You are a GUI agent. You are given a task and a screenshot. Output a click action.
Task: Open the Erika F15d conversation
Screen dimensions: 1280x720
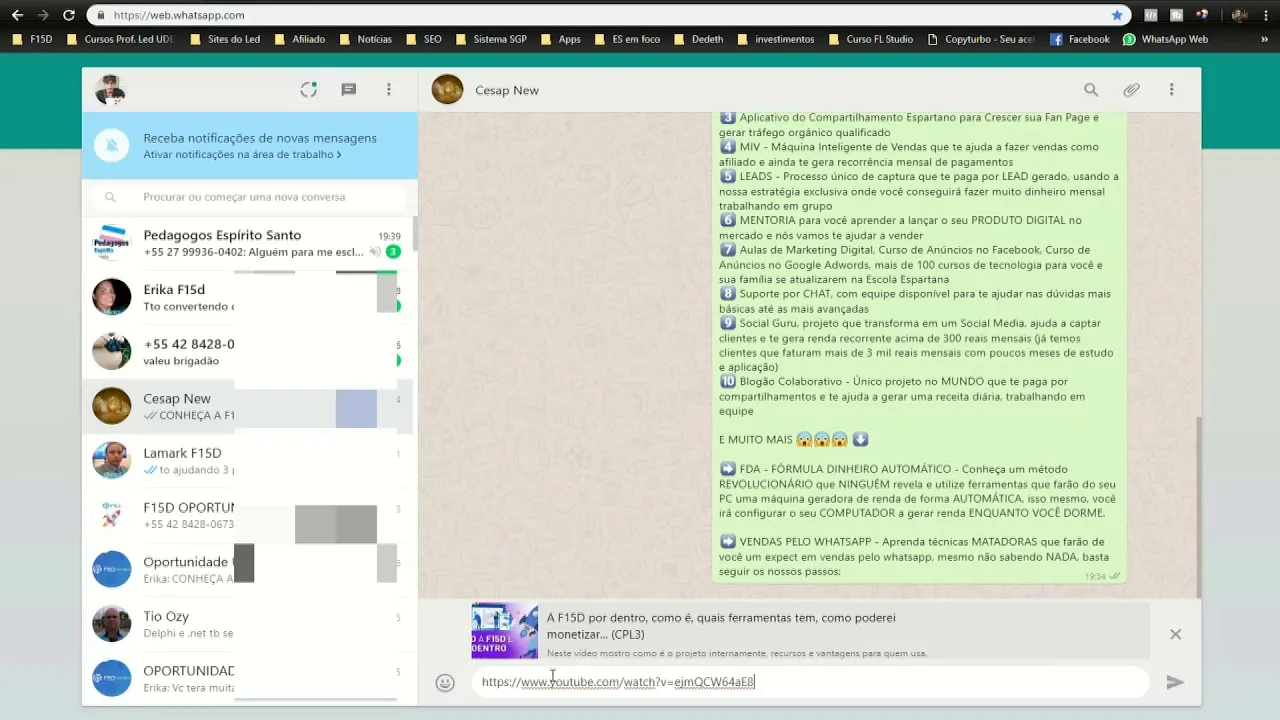(x=247, y=297)
